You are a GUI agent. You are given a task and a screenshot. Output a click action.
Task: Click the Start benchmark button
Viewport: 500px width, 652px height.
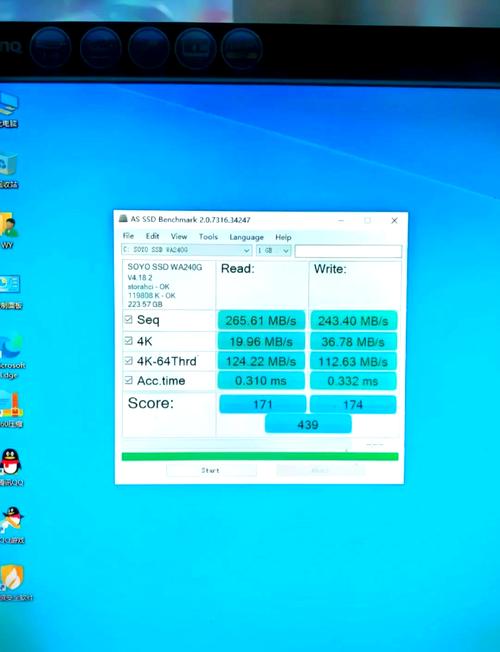[211, 470]
